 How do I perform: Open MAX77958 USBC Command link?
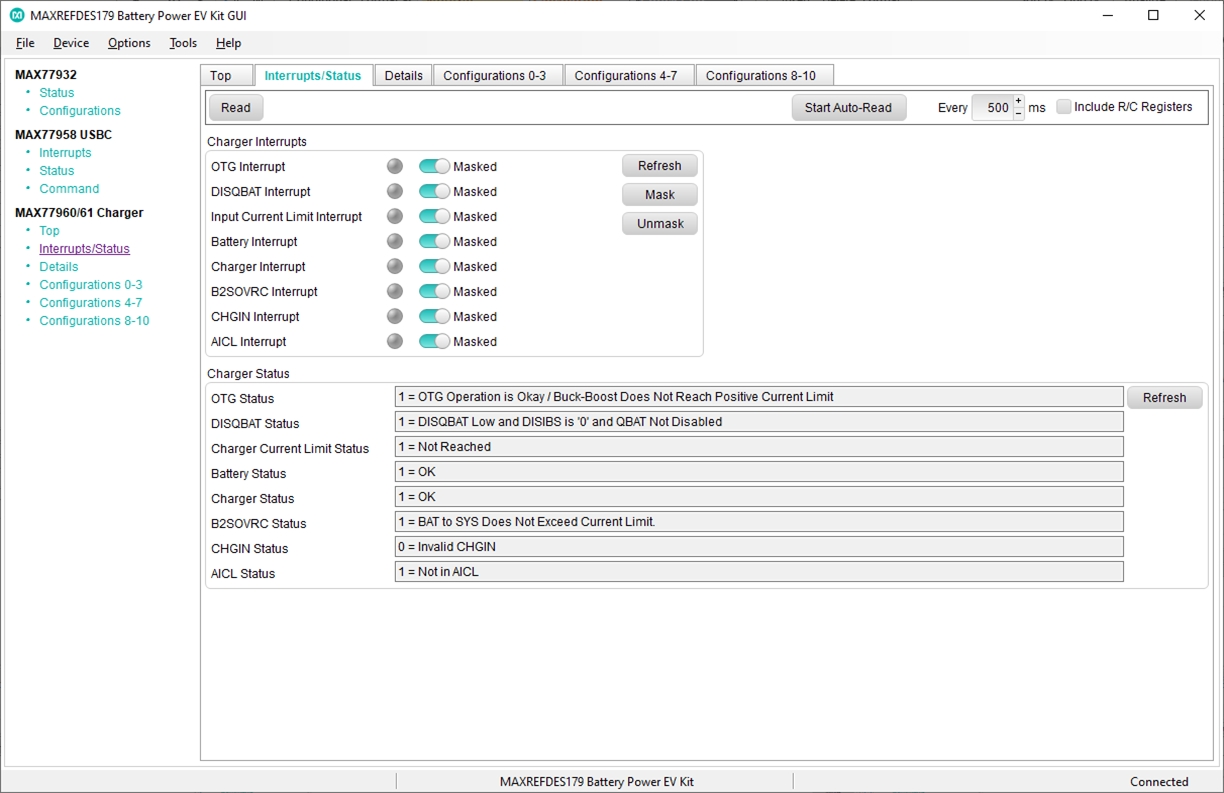tap(69, 189)
